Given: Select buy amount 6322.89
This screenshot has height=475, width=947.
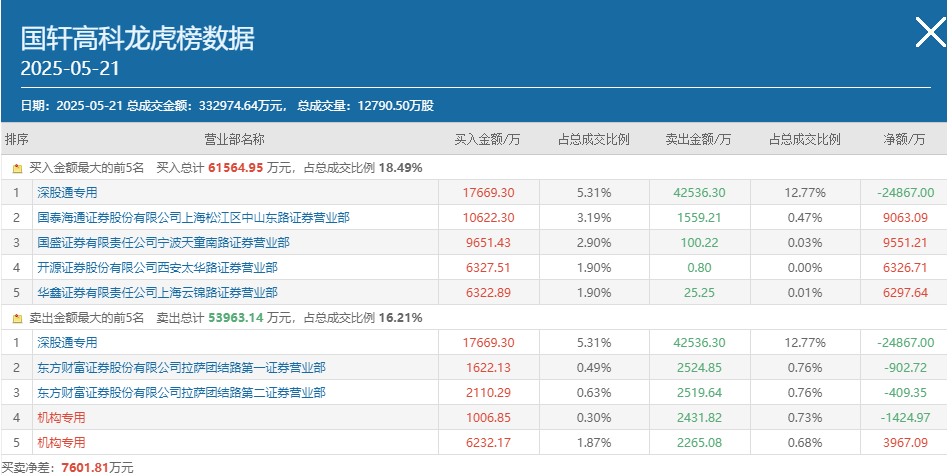Looking at the screenshot, I should (489, 292).
